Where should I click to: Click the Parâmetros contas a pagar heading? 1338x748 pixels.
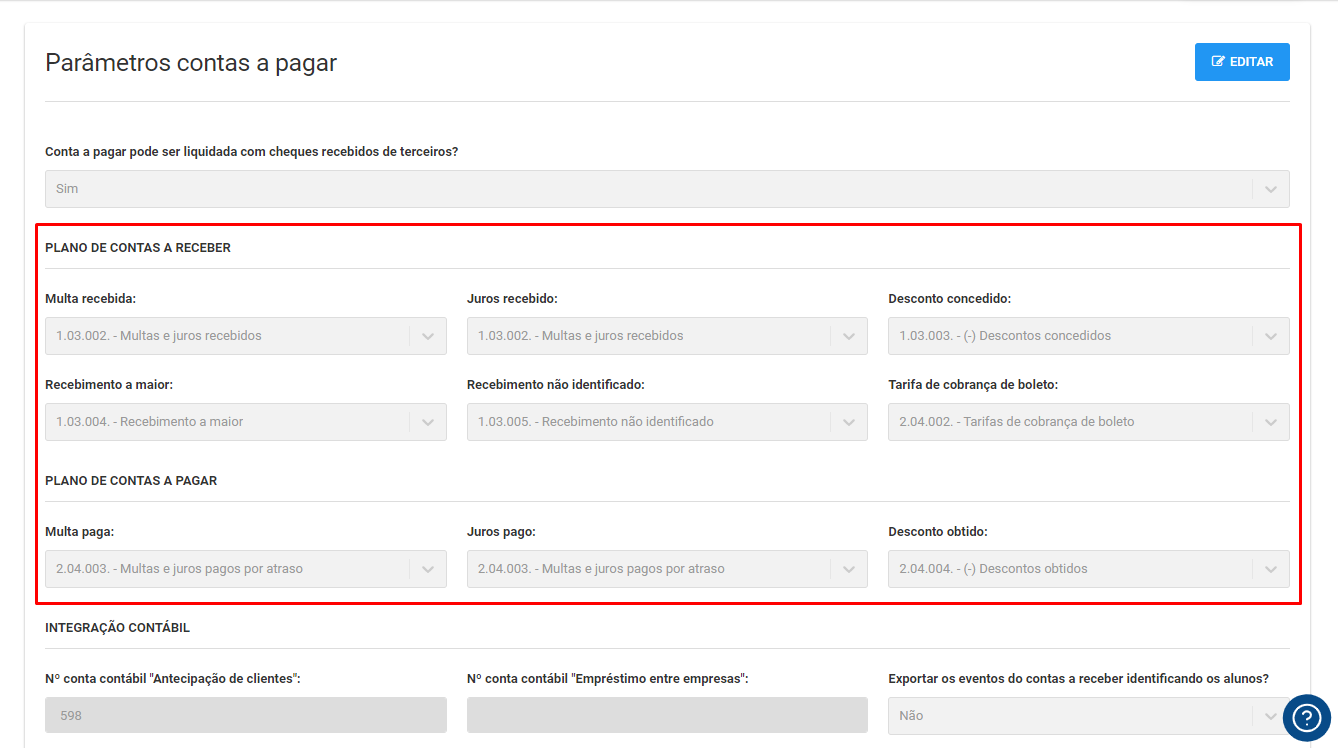(191, 63)
